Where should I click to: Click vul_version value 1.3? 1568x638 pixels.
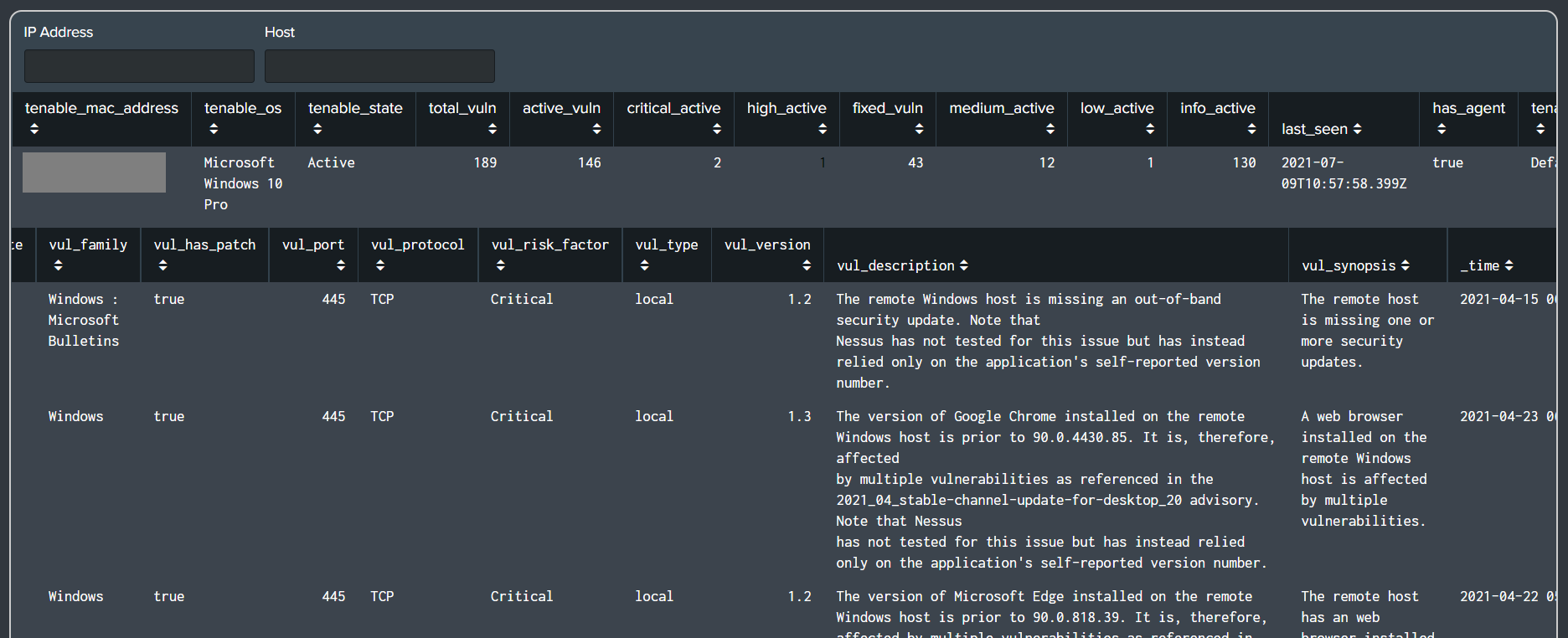[799, 416]
